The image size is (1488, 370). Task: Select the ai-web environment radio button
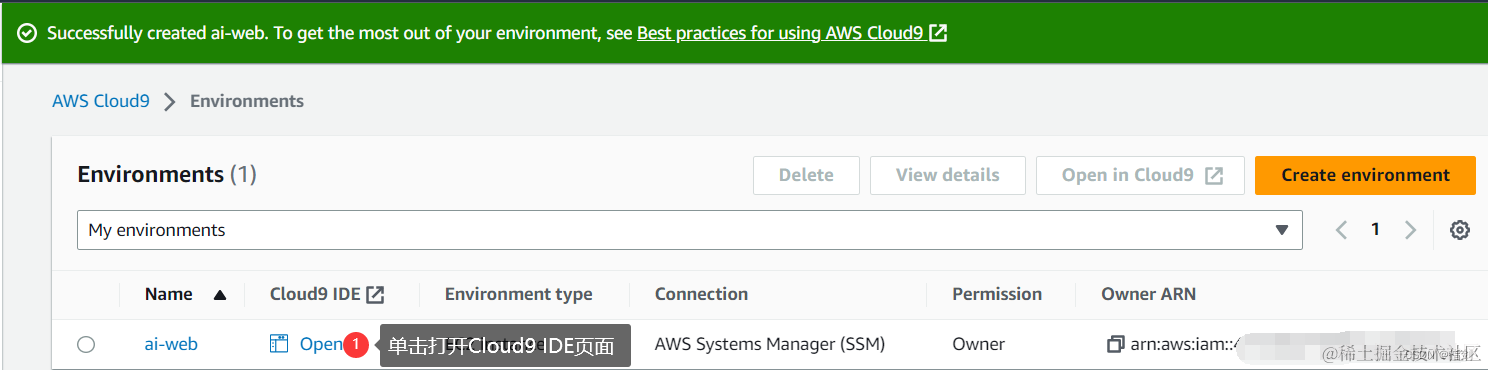pyautogui.click(x=86, y=345)
